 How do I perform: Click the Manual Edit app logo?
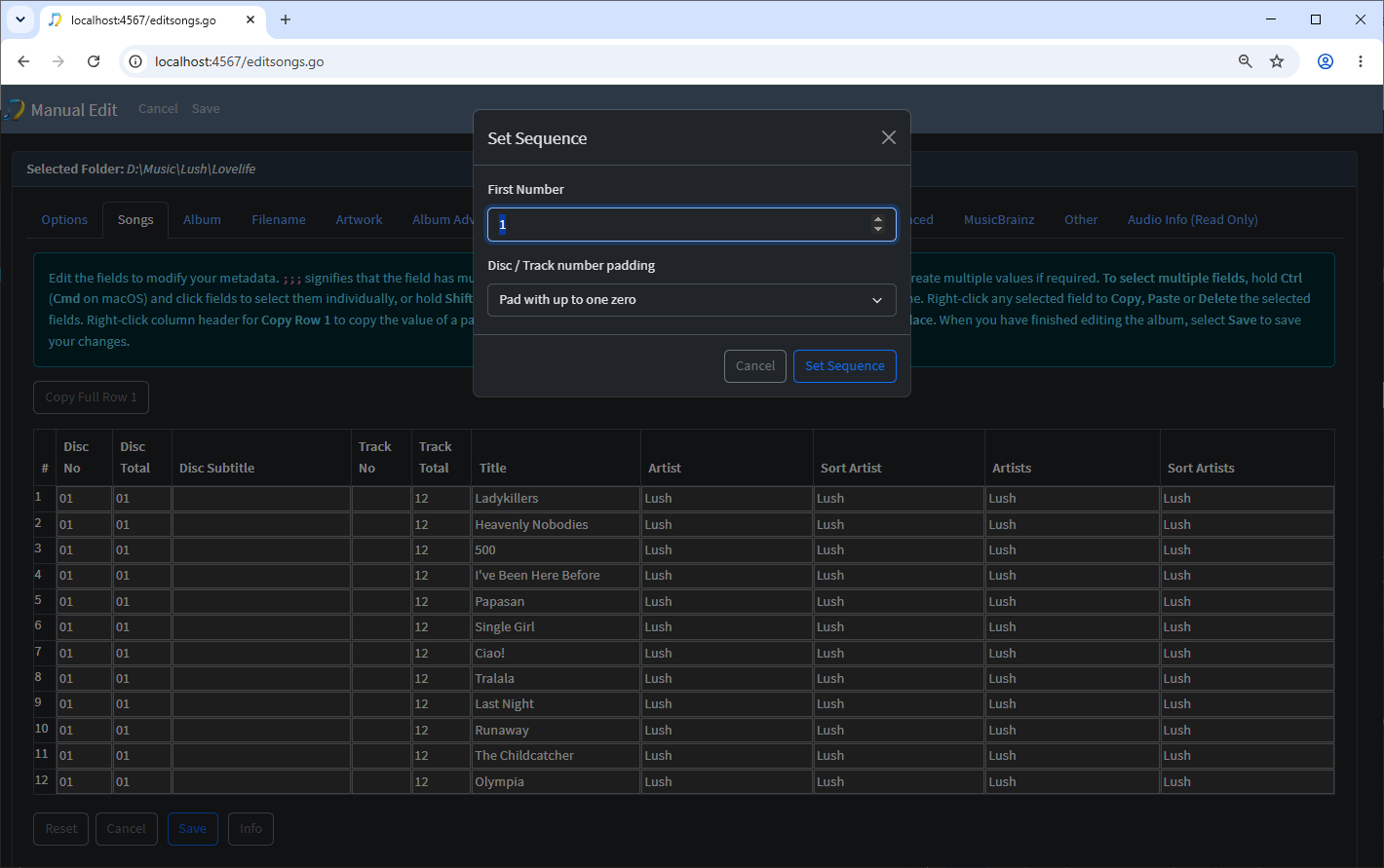14,109
